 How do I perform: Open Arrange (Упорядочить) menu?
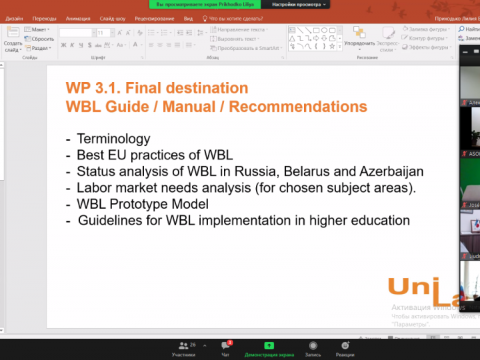point(359,39)
